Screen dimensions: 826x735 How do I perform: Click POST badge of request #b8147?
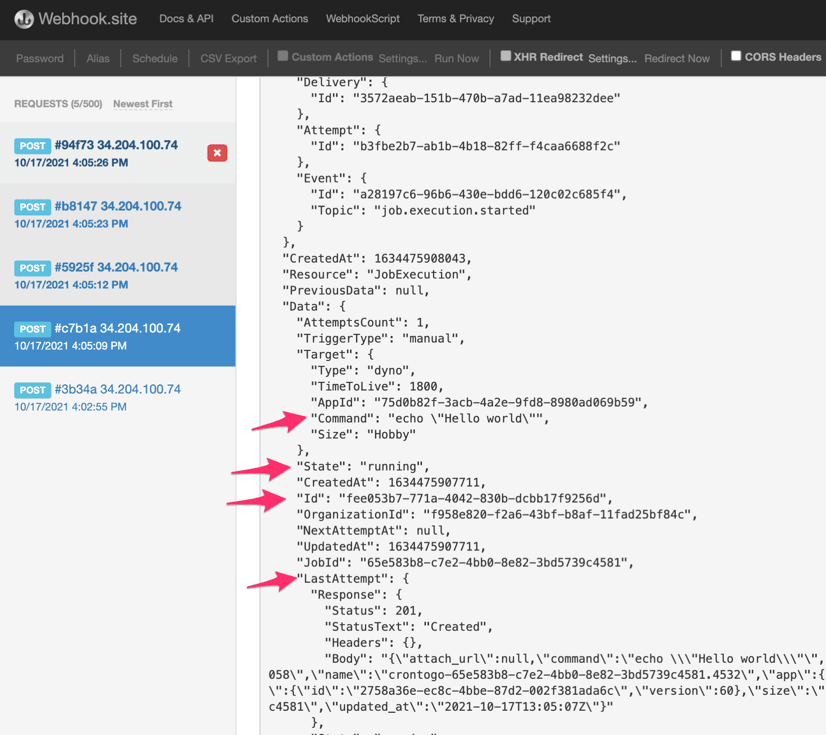(x=32, y=207)
